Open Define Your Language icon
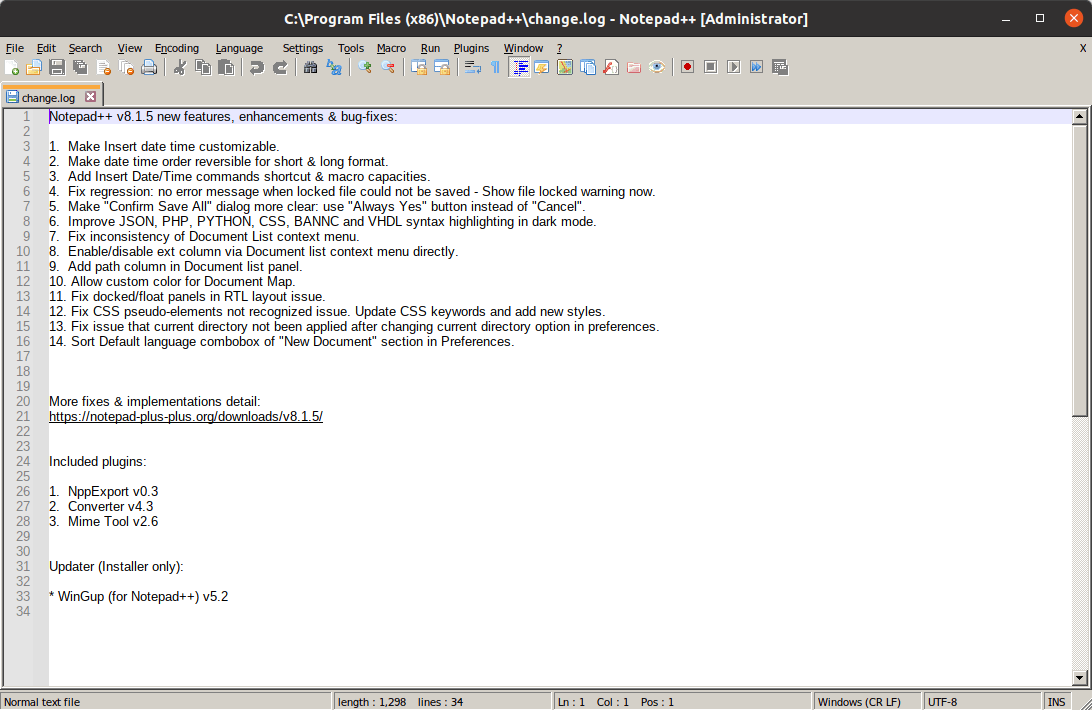The height and width of the screenshot is (710, 1092). point(542,68)
